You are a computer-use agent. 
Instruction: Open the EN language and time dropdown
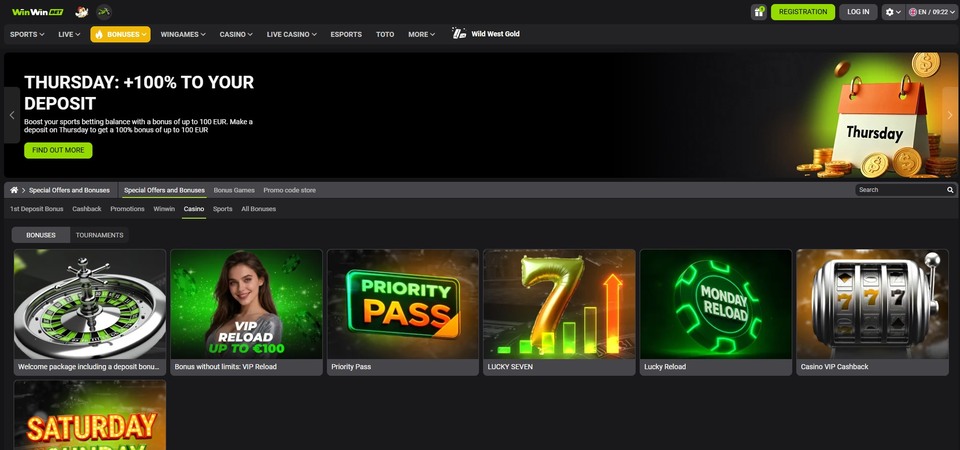pos(931,12)
